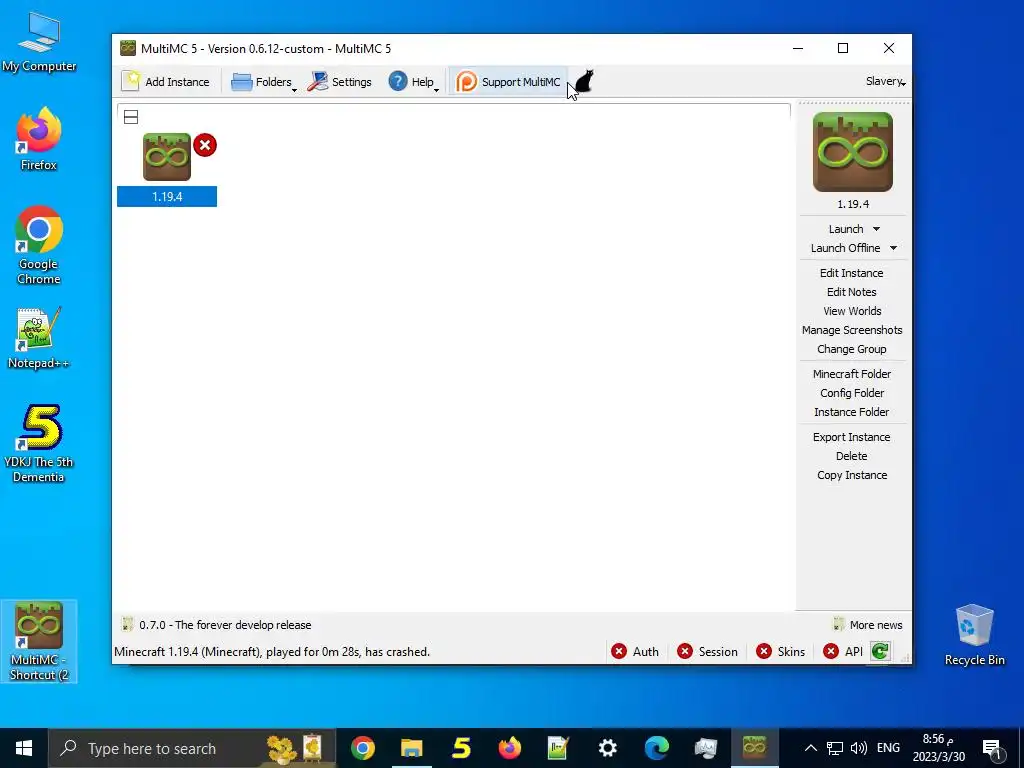Collapse the instance group toggle
Screen dimensions: 1024x768
(x=131, y=117)
